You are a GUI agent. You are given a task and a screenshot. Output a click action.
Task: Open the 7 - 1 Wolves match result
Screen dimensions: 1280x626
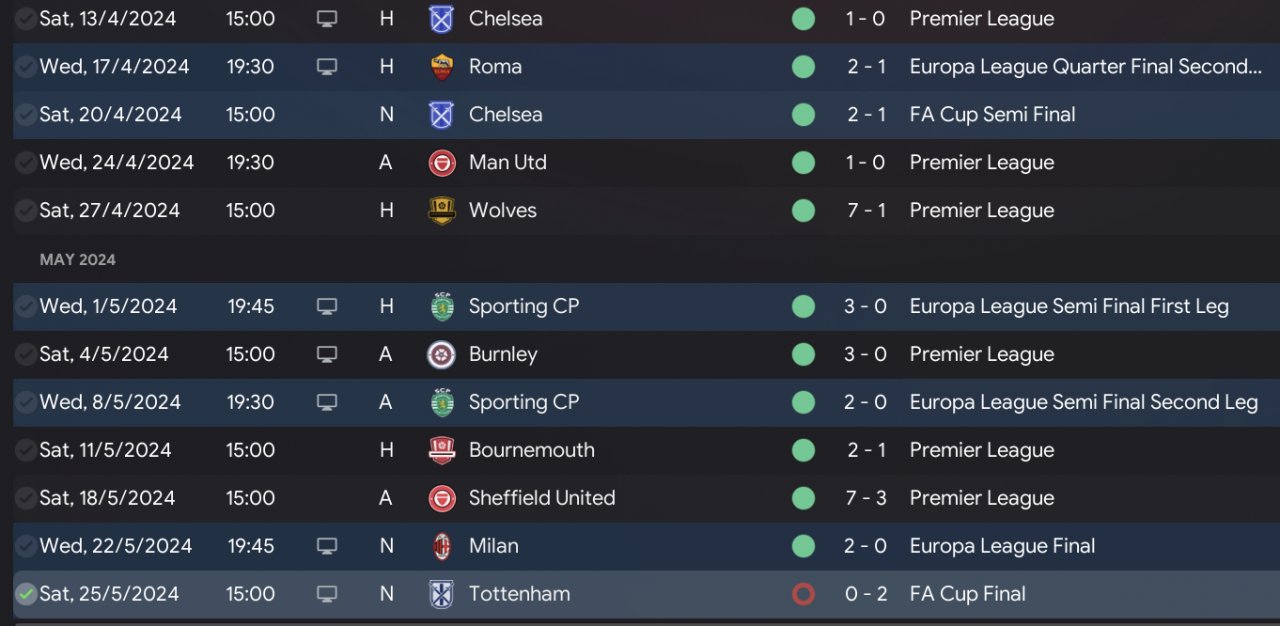(866, 211)
